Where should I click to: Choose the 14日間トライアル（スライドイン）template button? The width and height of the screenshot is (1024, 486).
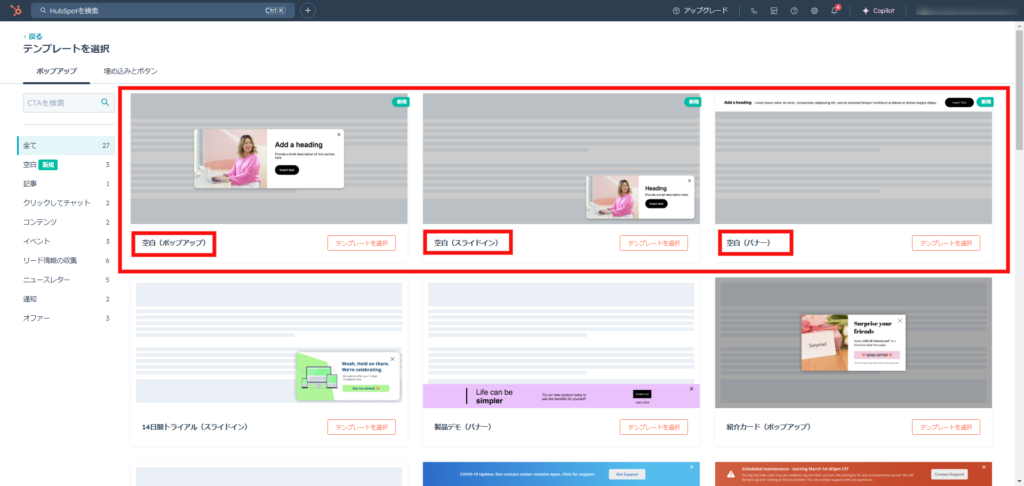(361, 427)
